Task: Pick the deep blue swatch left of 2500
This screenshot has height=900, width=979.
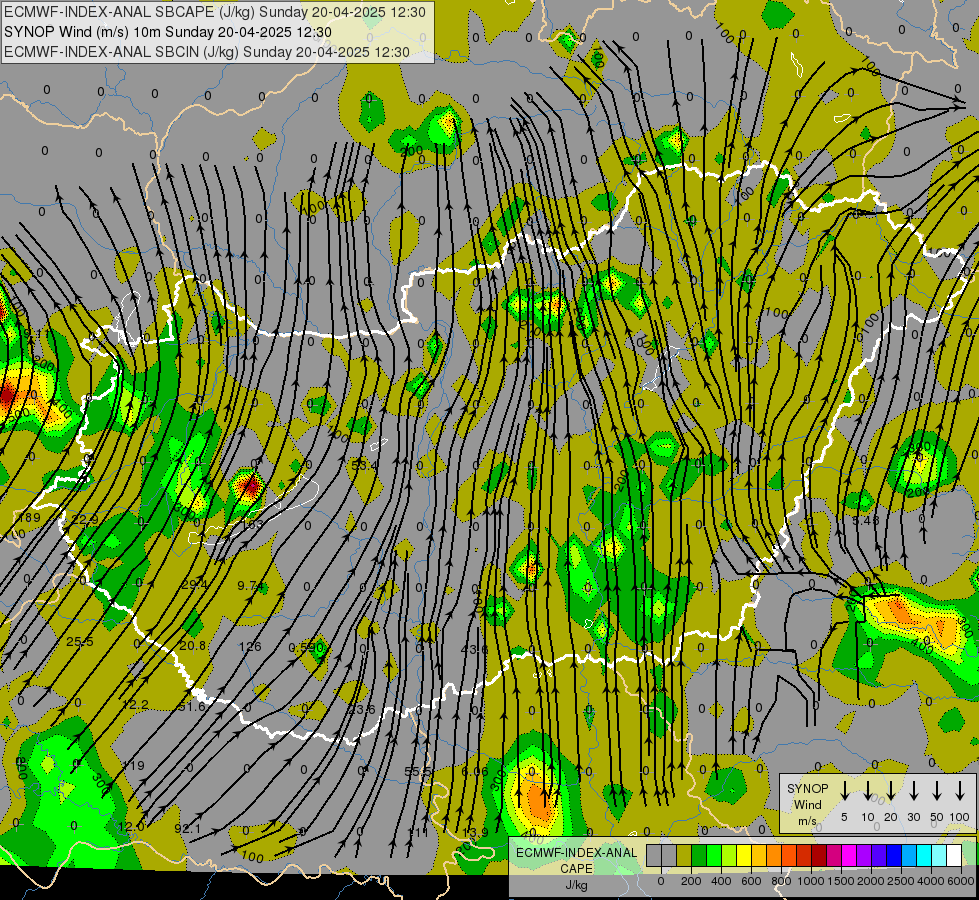Action: 894,855
